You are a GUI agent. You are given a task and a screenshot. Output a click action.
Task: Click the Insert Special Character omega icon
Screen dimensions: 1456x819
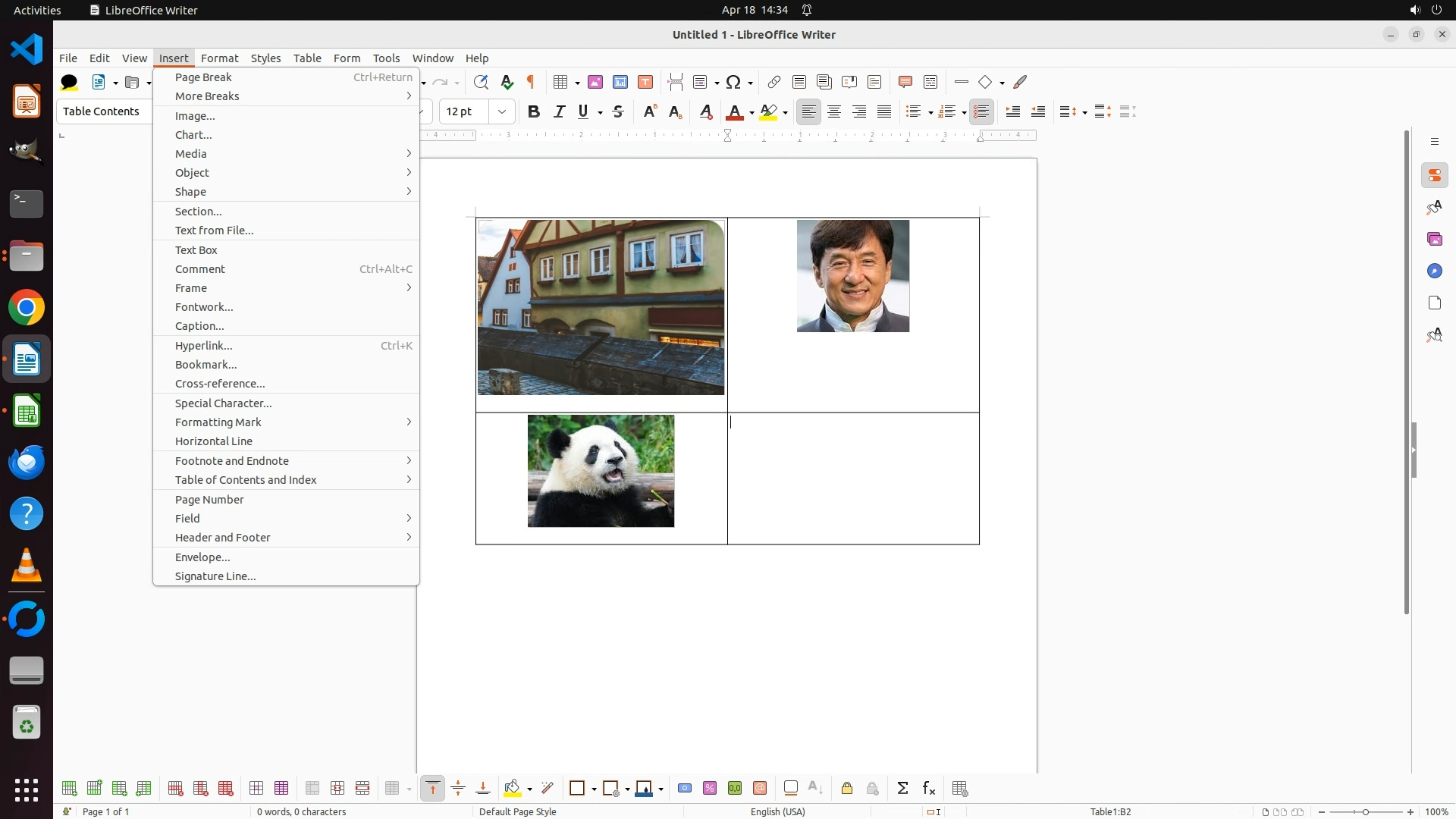tap(733, 82)
